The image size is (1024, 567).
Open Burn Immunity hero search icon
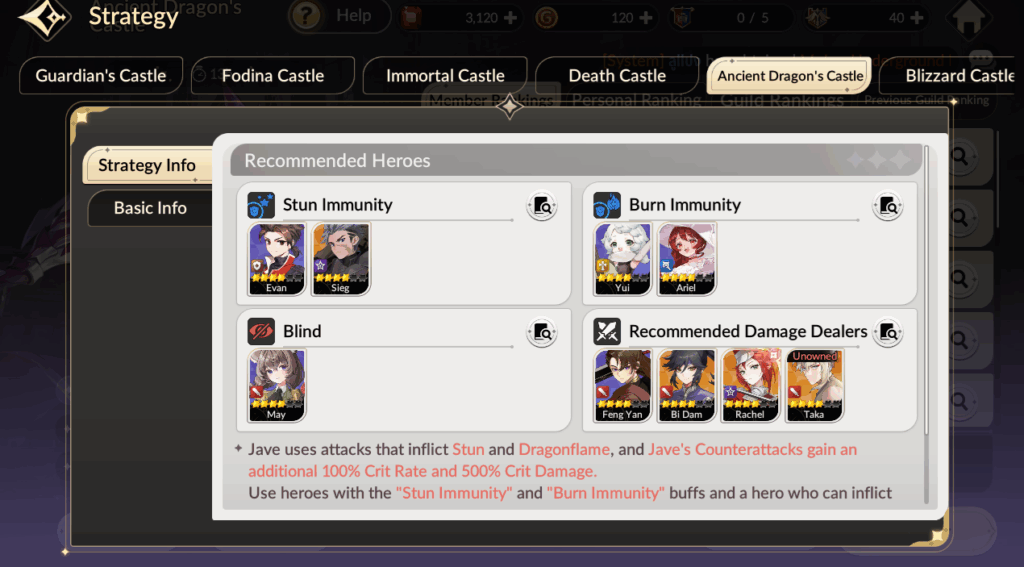pyautogui.click(x=888, y=206)
